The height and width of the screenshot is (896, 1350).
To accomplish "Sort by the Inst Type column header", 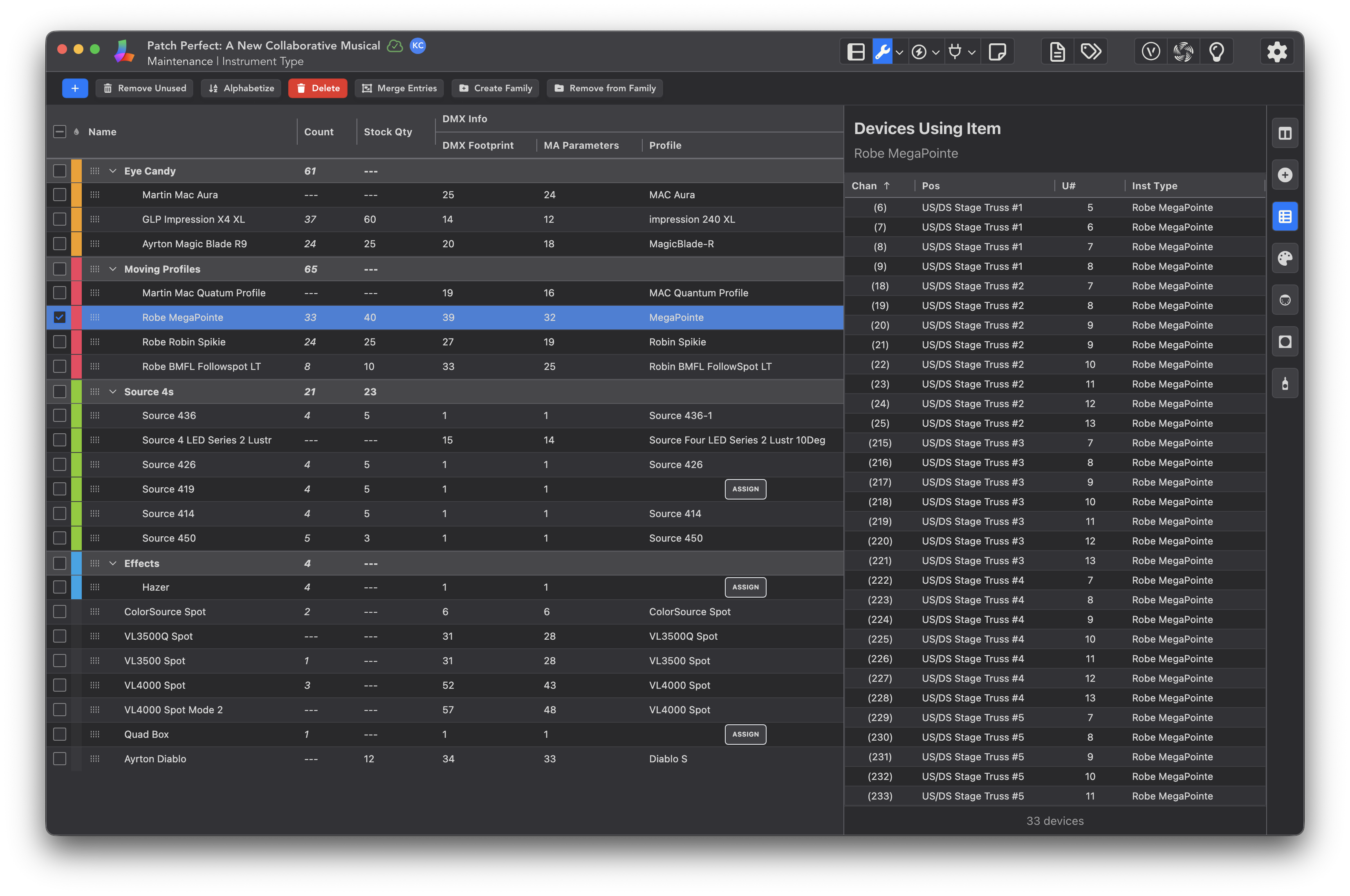I will (1154, 186).
